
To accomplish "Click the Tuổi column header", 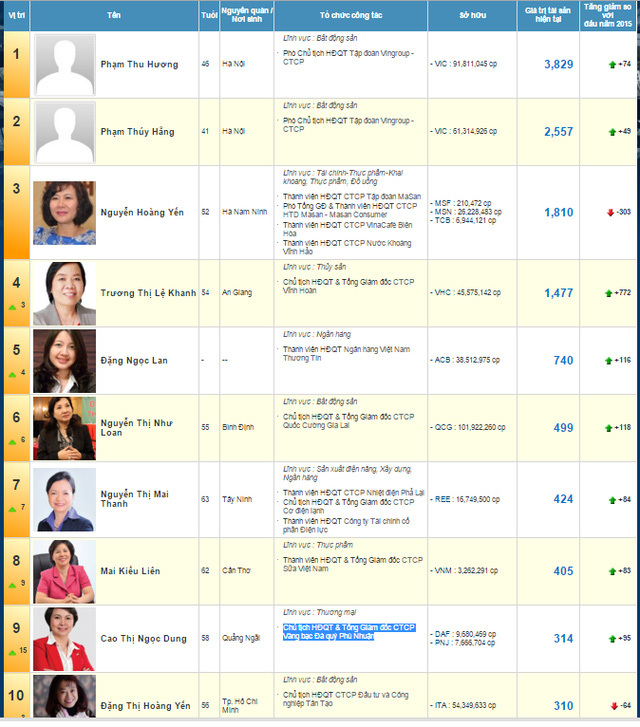I will point(209,16).
